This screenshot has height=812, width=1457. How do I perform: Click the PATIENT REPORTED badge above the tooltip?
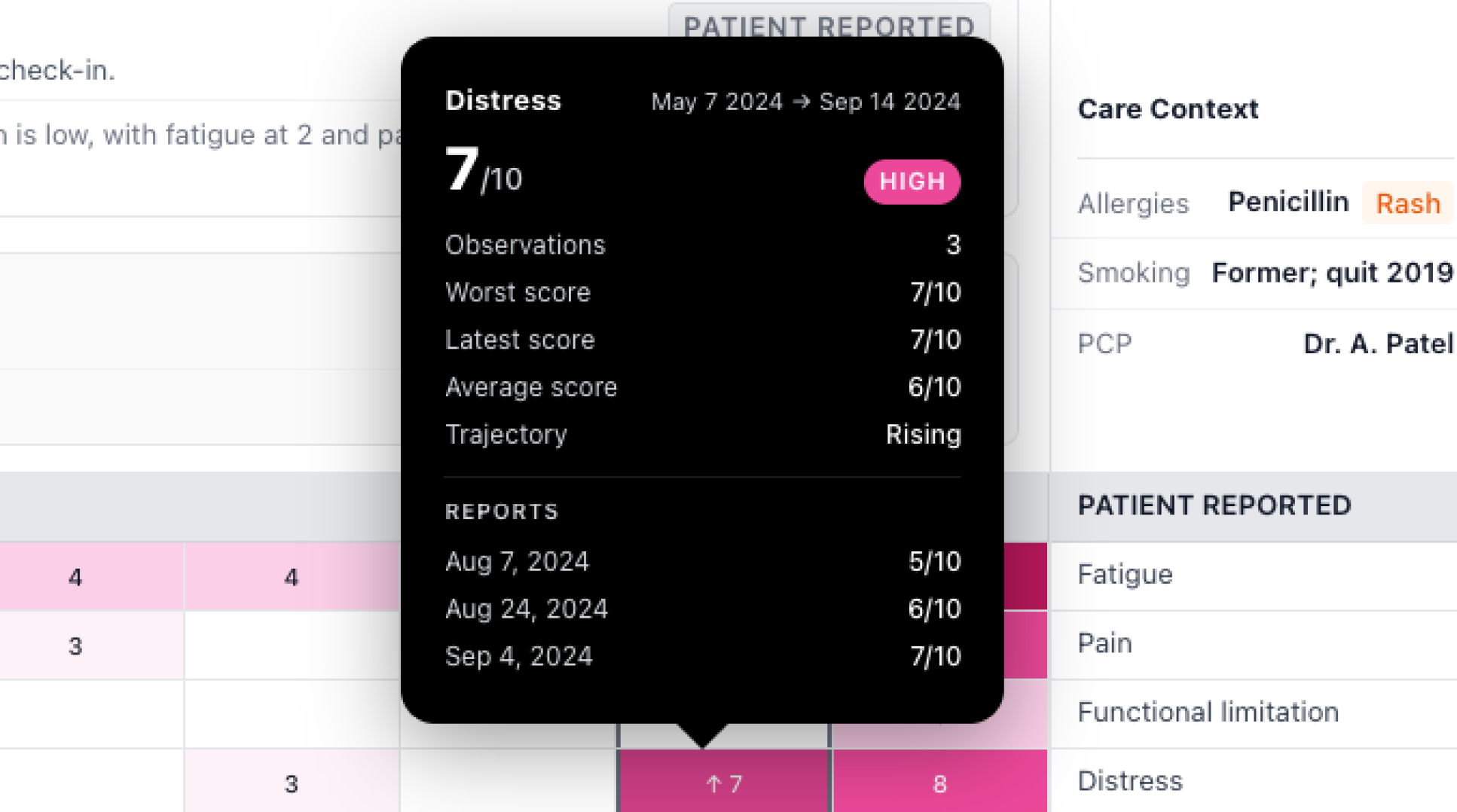click(829, 23)
